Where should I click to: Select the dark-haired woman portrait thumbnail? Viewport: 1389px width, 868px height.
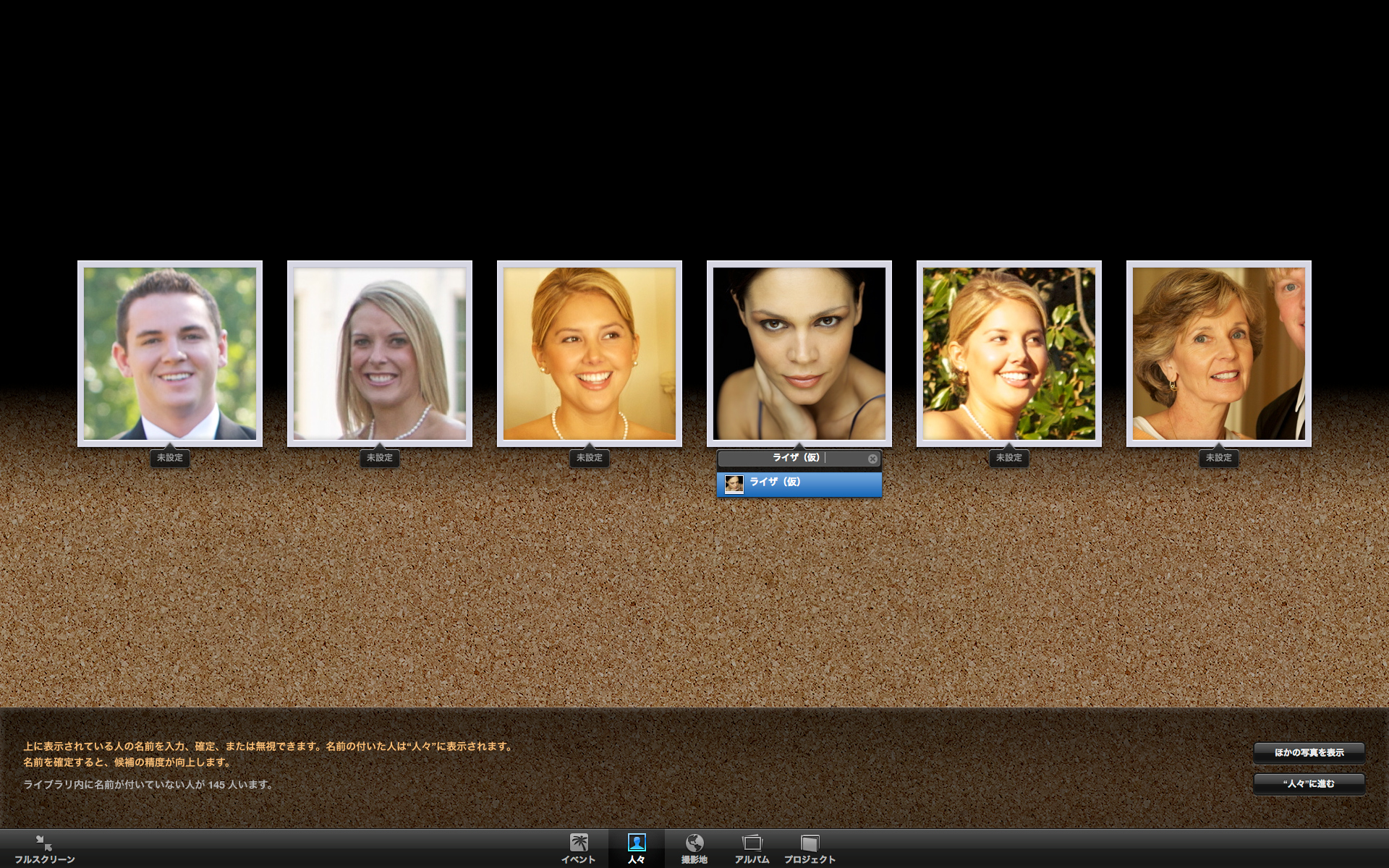pos(799,354)
